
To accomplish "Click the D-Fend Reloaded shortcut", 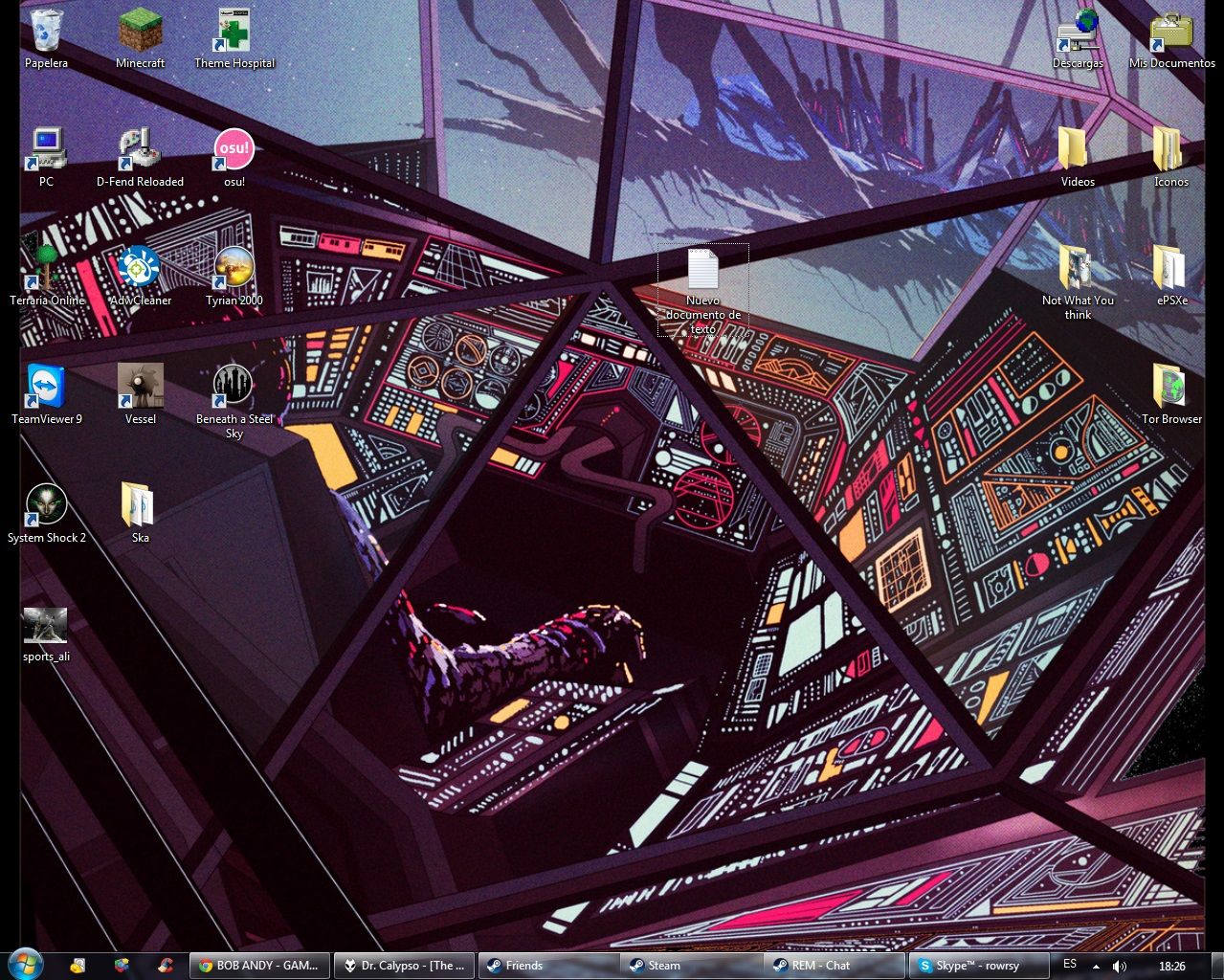I will click(140, 151).
